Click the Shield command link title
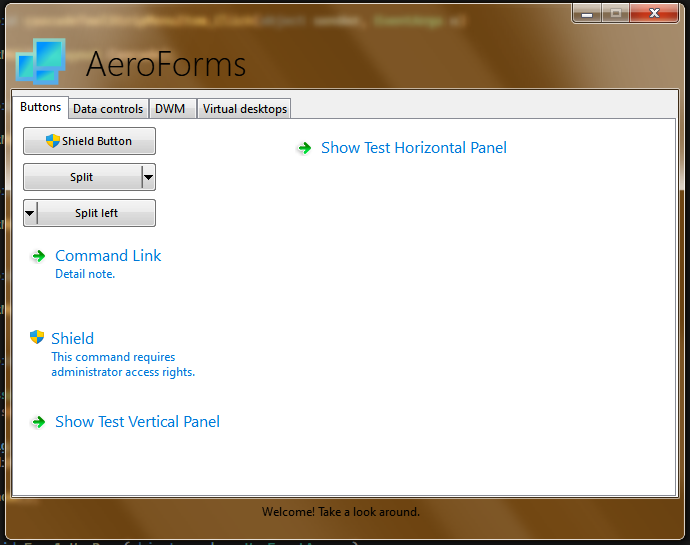 [73, 339]
